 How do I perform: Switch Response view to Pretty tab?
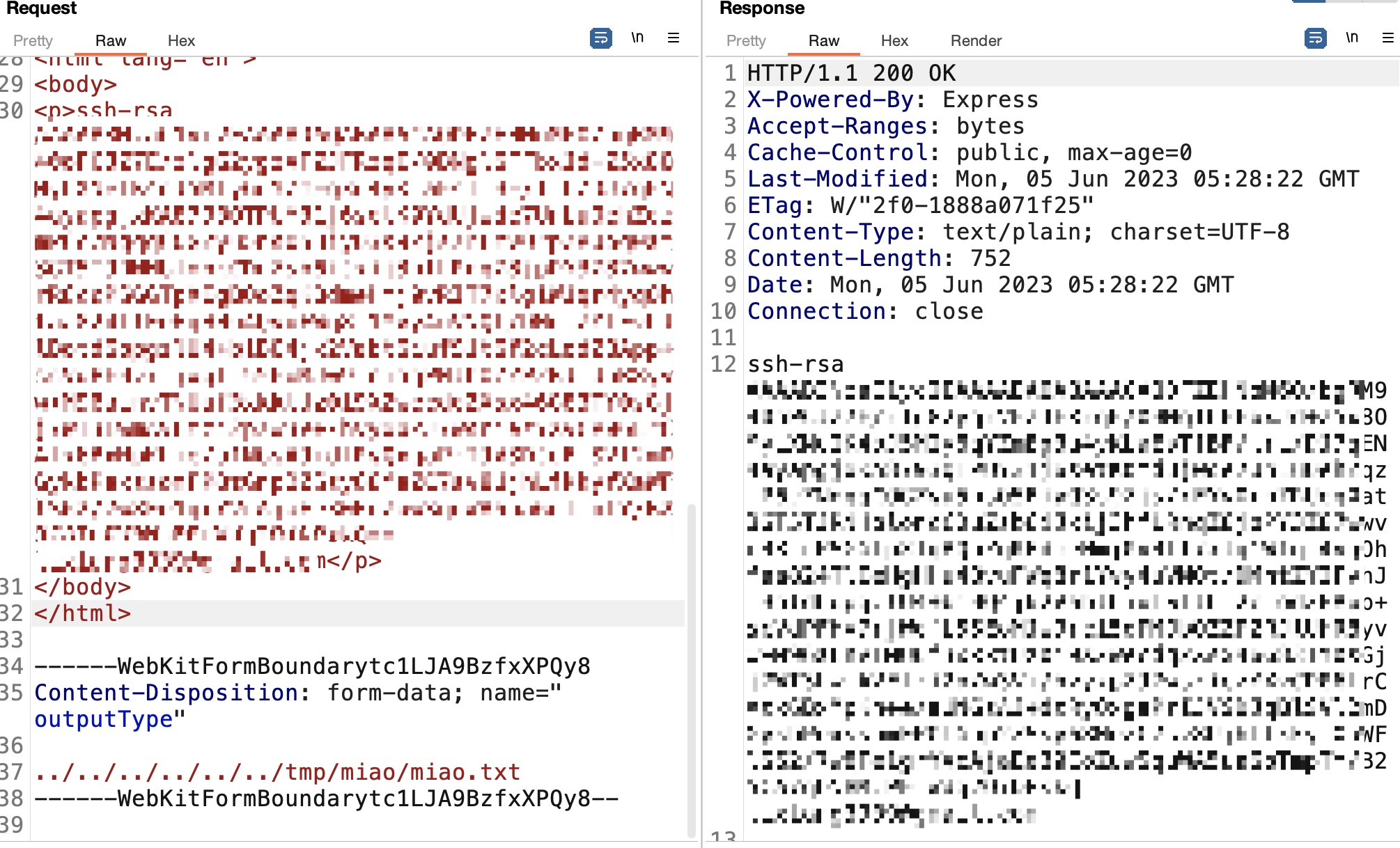tap(746, 40)
